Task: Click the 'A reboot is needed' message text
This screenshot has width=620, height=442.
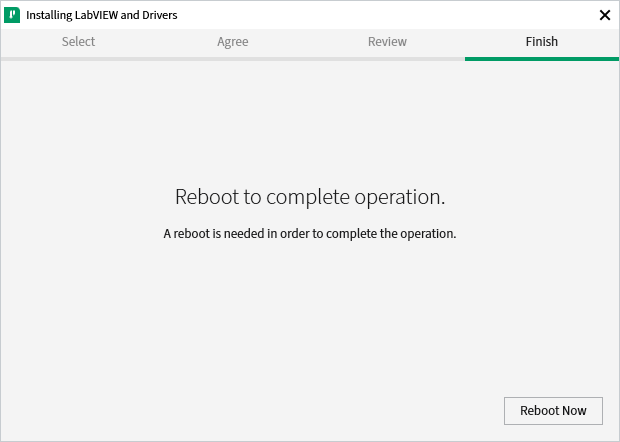Action: pyautogui.click(x=309, y=234)
